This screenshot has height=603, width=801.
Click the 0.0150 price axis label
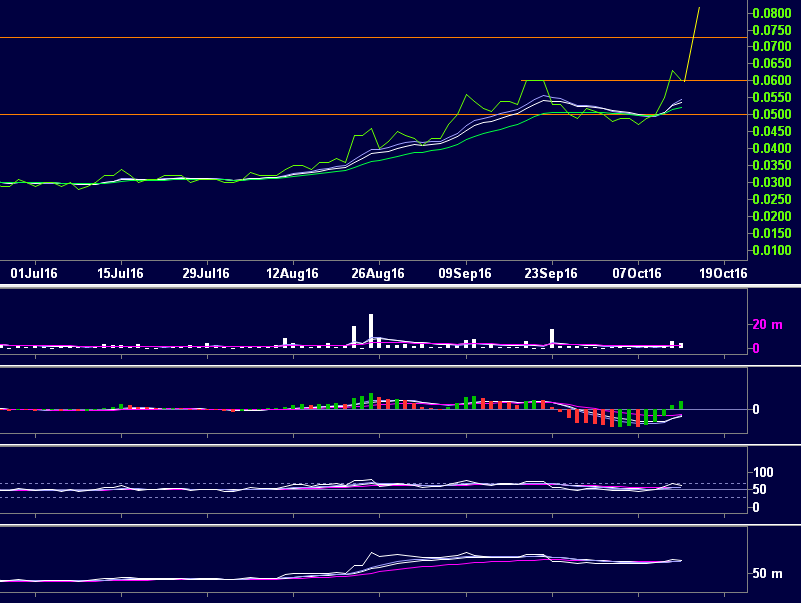[x=772, y=234]
